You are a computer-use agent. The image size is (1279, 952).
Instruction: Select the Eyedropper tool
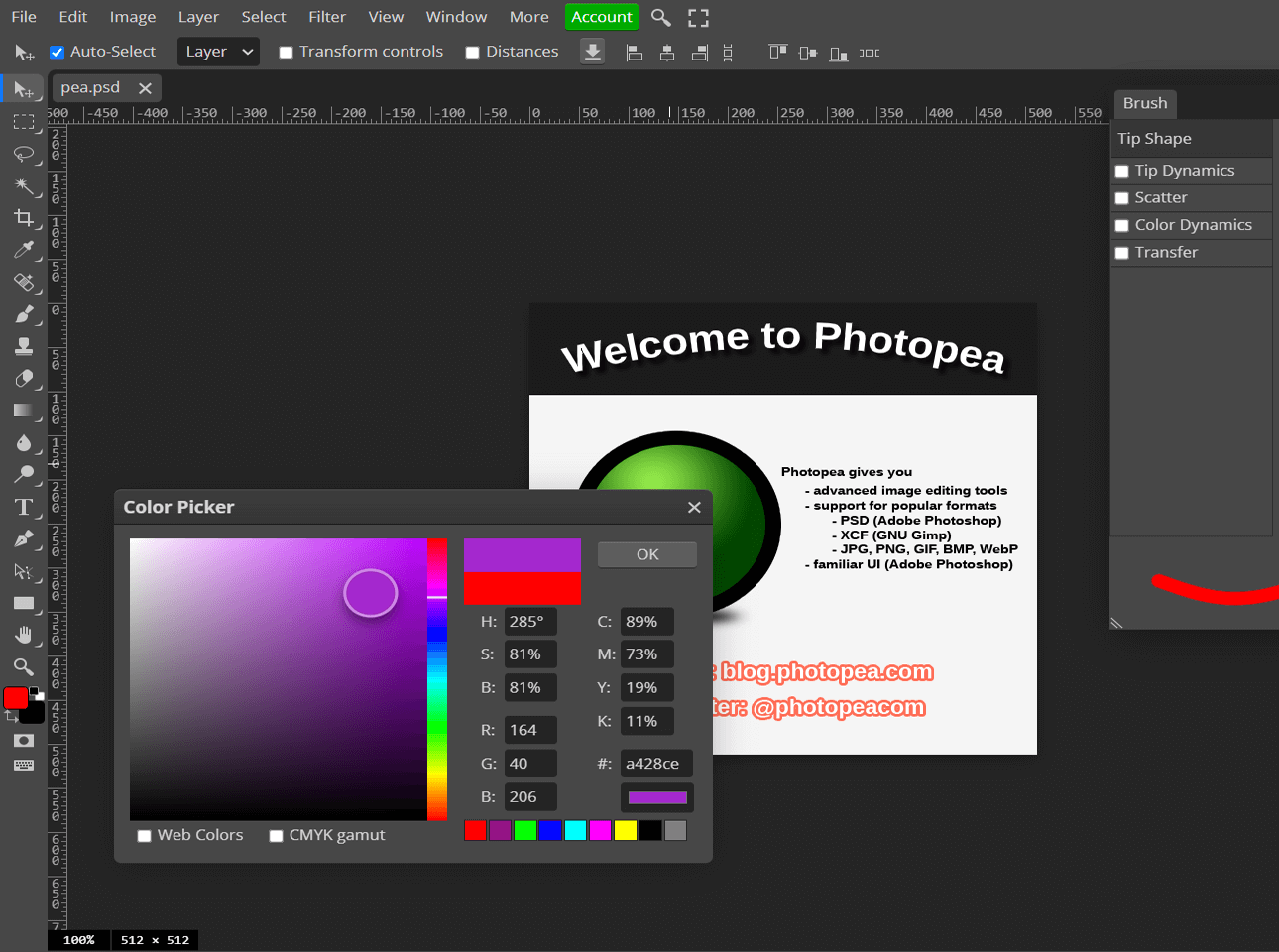click(x=24, y=250)
